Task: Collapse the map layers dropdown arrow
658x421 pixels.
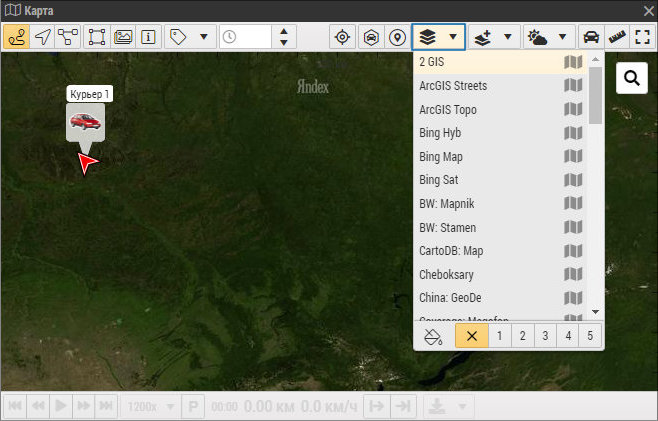Action: pos(453,37)
